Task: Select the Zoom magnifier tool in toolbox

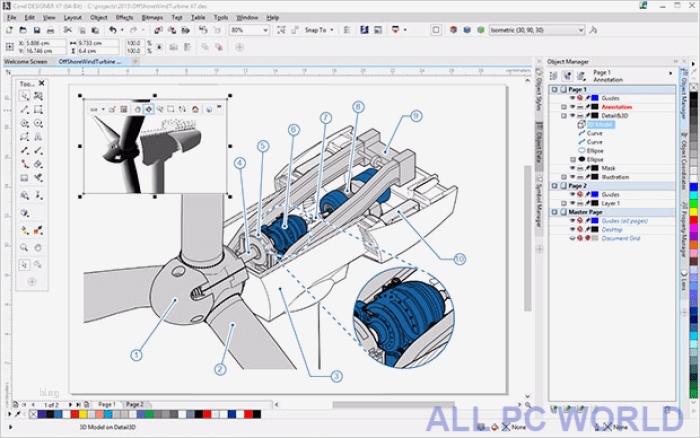Action: (x=24, y=248)
